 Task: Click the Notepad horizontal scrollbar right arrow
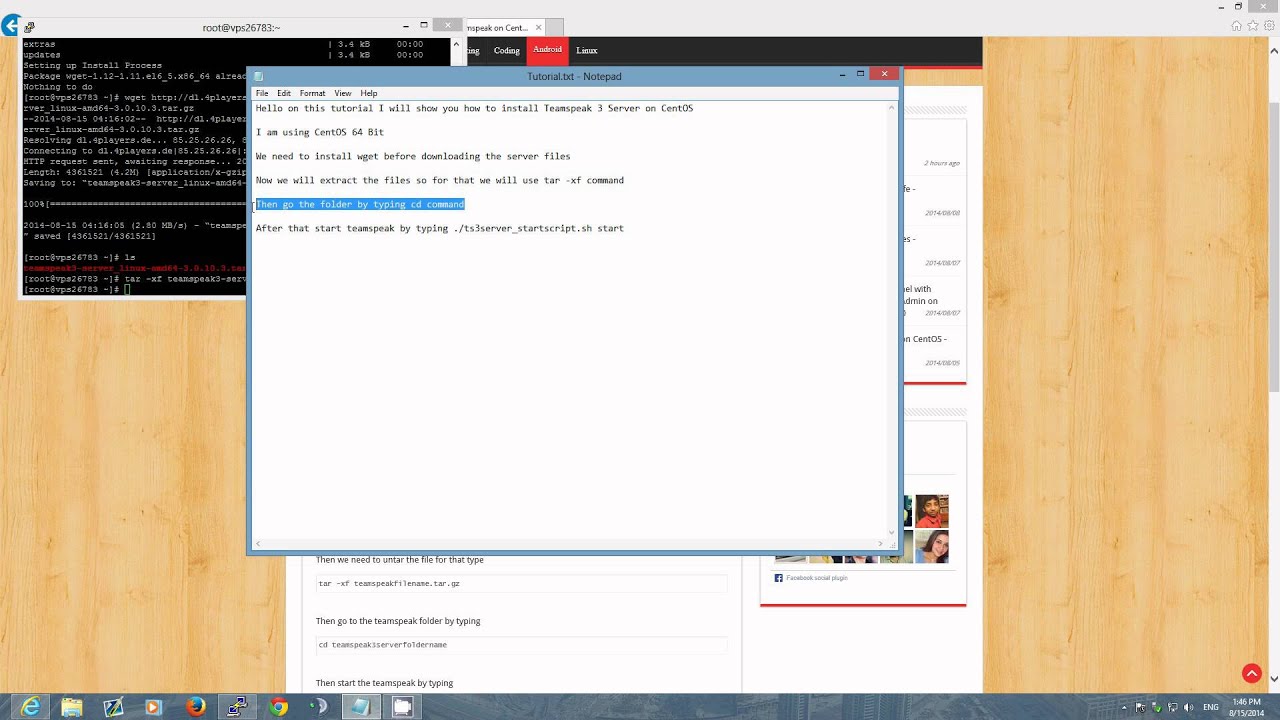click(x=880, y=544)
